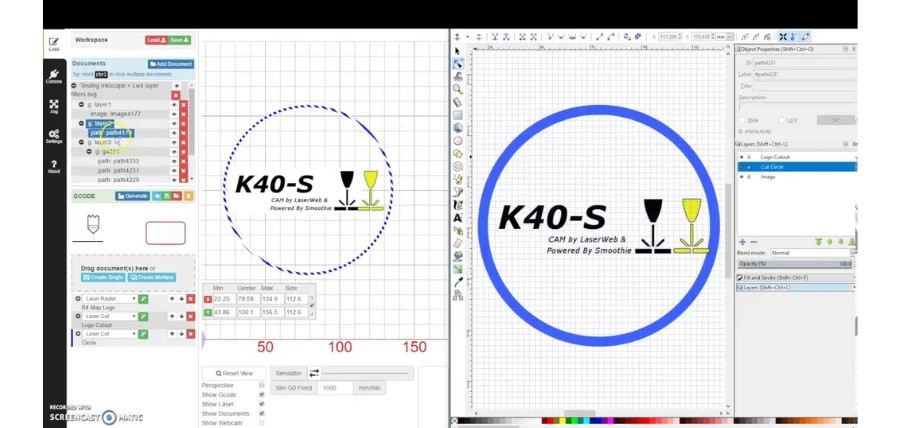This screenshot has width=920, height=428.
Task: Select the Inkscape rectangle tool
Action: point(458,115)
